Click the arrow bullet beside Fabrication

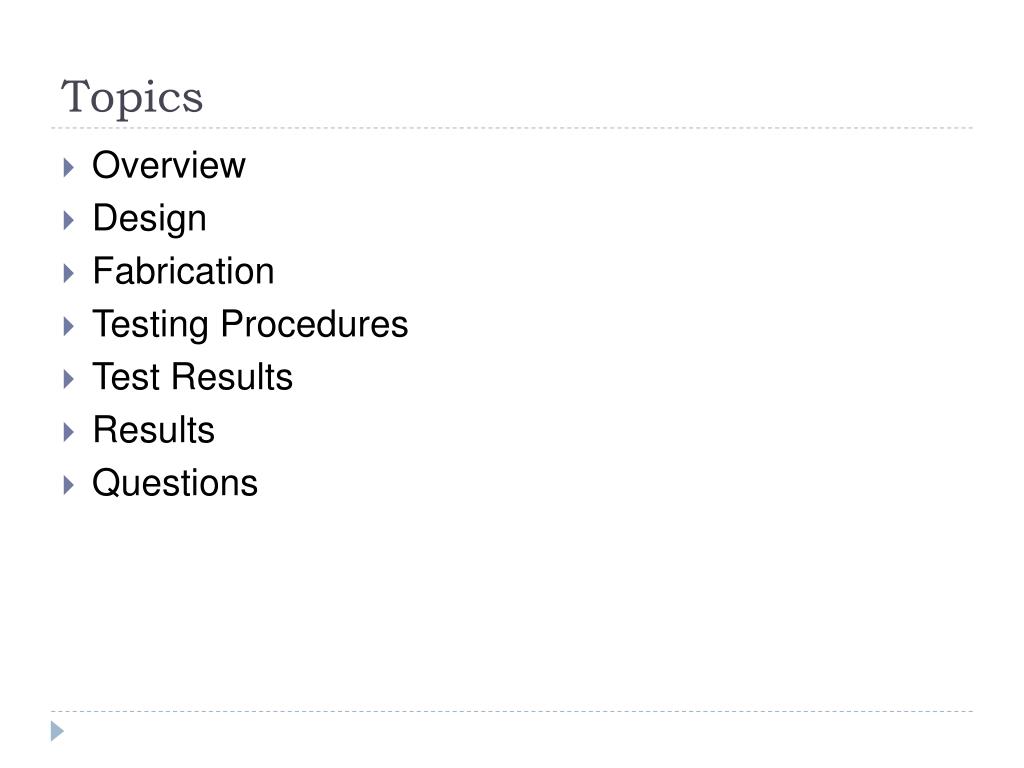[69, 273]
